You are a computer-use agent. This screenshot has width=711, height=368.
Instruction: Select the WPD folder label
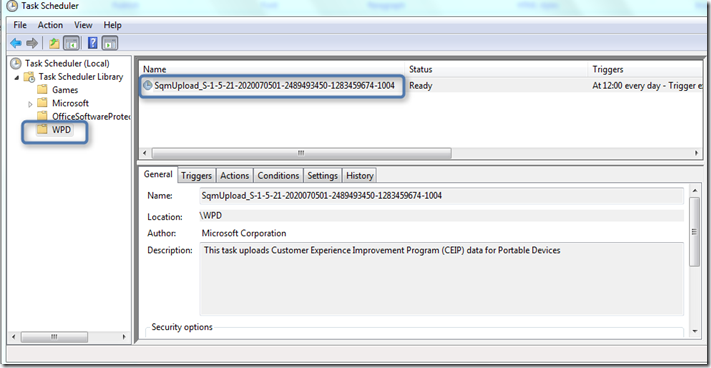pyautogui.click(x=62, y=130)
